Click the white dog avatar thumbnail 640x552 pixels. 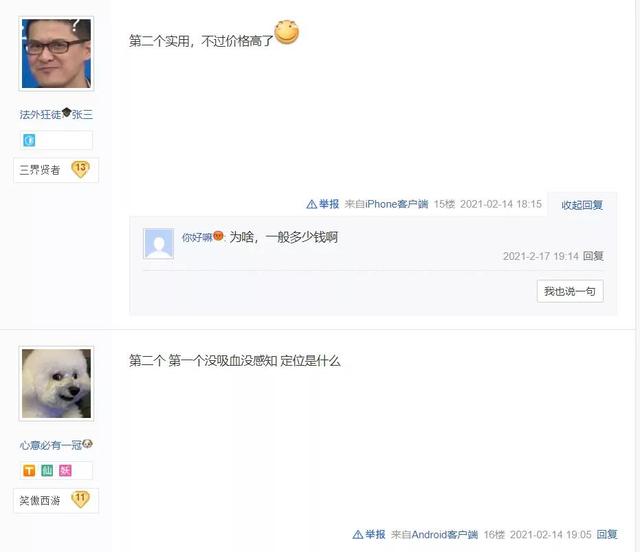(x=56, y=383)
